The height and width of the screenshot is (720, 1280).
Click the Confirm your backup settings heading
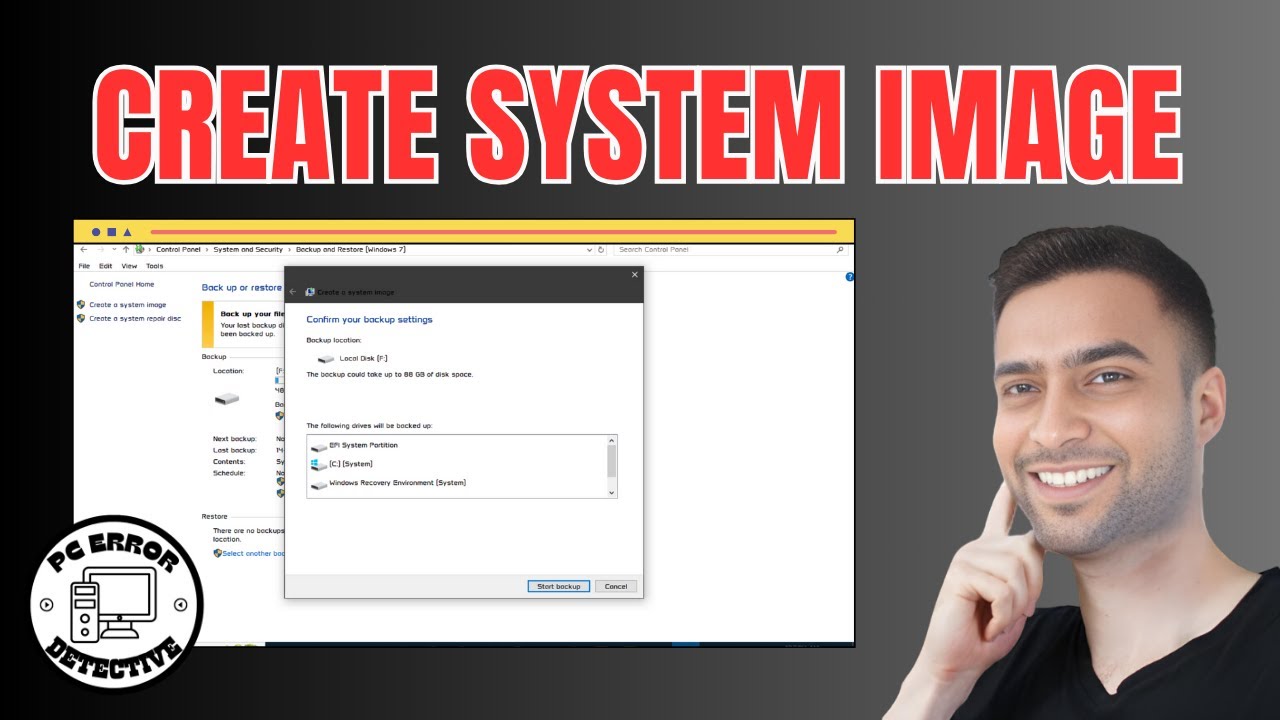pyautogui.click(x=369, y=320)
